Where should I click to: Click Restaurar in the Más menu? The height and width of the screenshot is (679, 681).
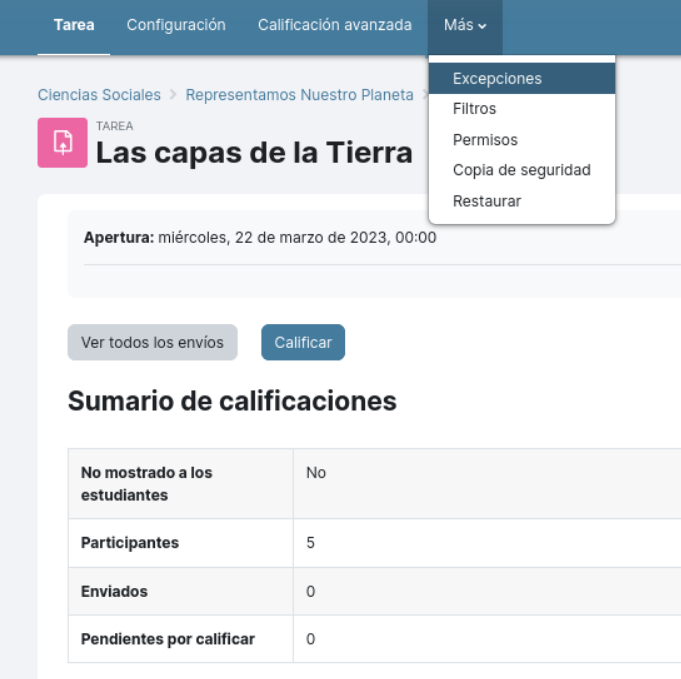(522, 201)
